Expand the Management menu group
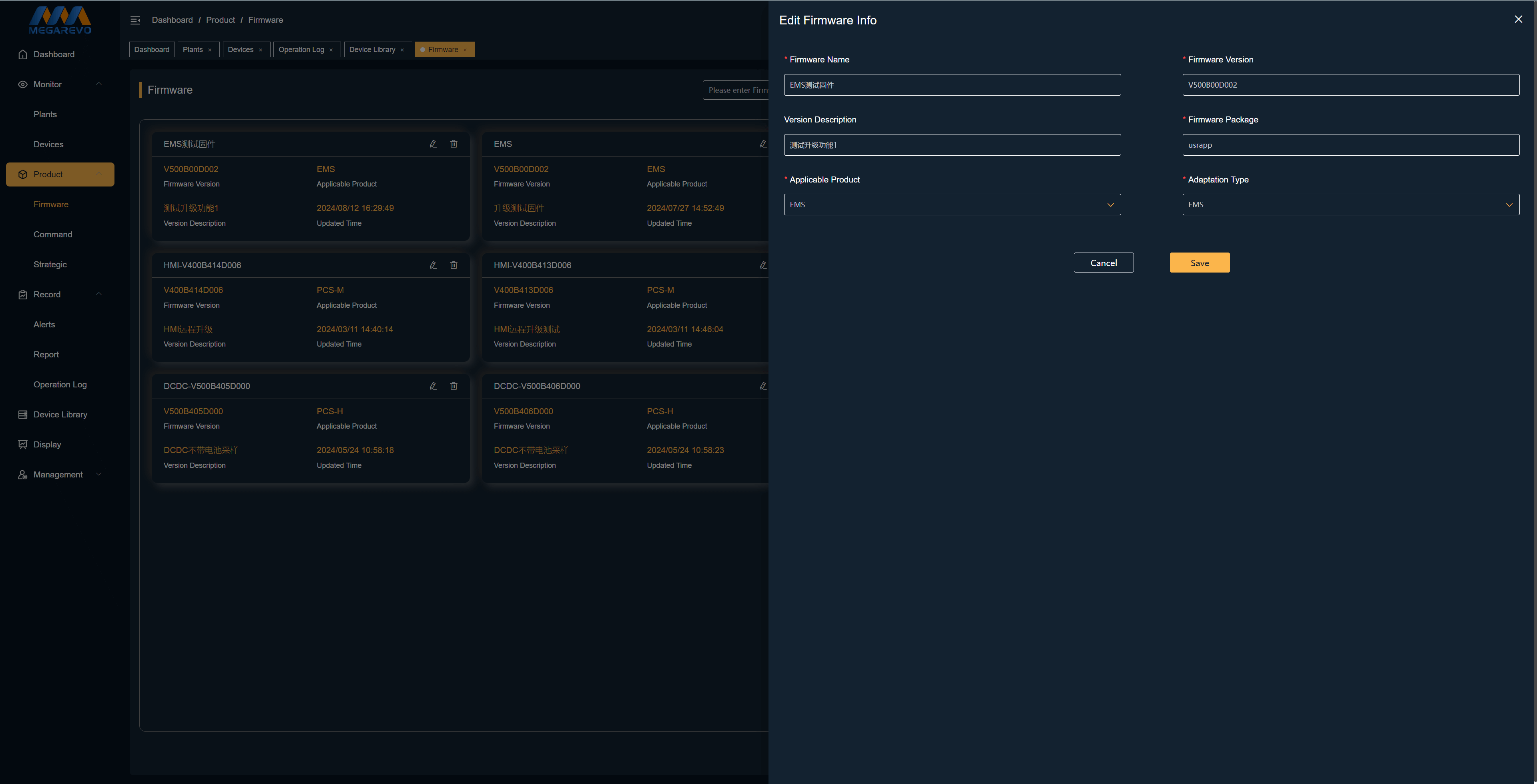This screenshot has height=784, width=1537. tap(99, 474)
